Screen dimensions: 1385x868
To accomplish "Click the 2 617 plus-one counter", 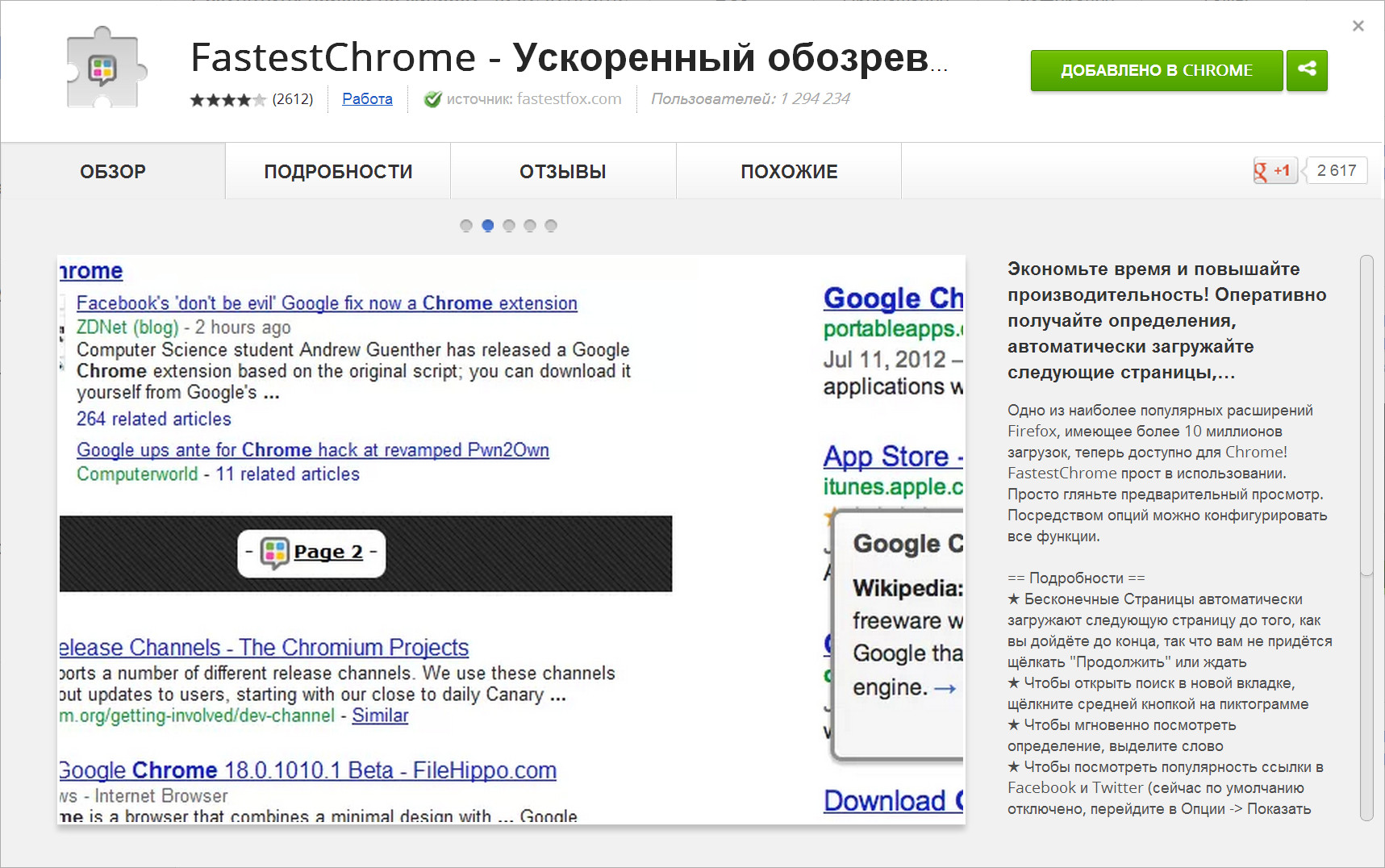I will pyautogui.click(x=1336, y=170).
